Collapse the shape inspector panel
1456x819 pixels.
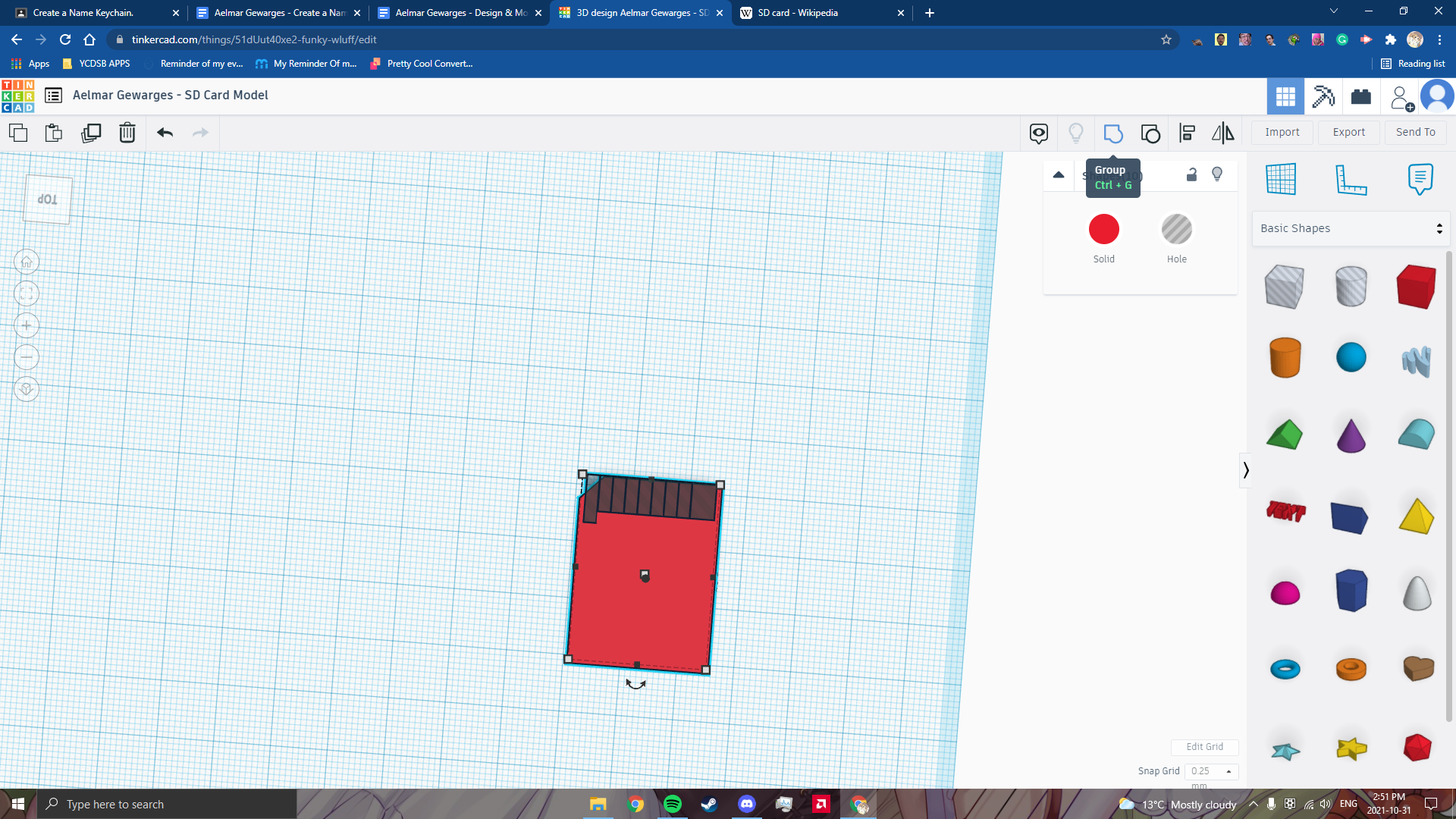coord(1059,175)
